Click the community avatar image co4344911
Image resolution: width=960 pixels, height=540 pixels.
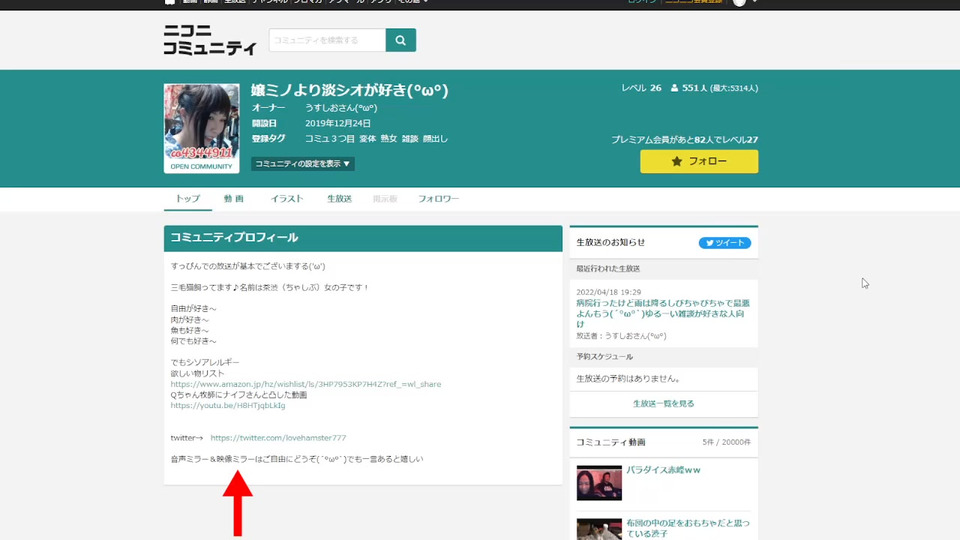click(201, 128)
